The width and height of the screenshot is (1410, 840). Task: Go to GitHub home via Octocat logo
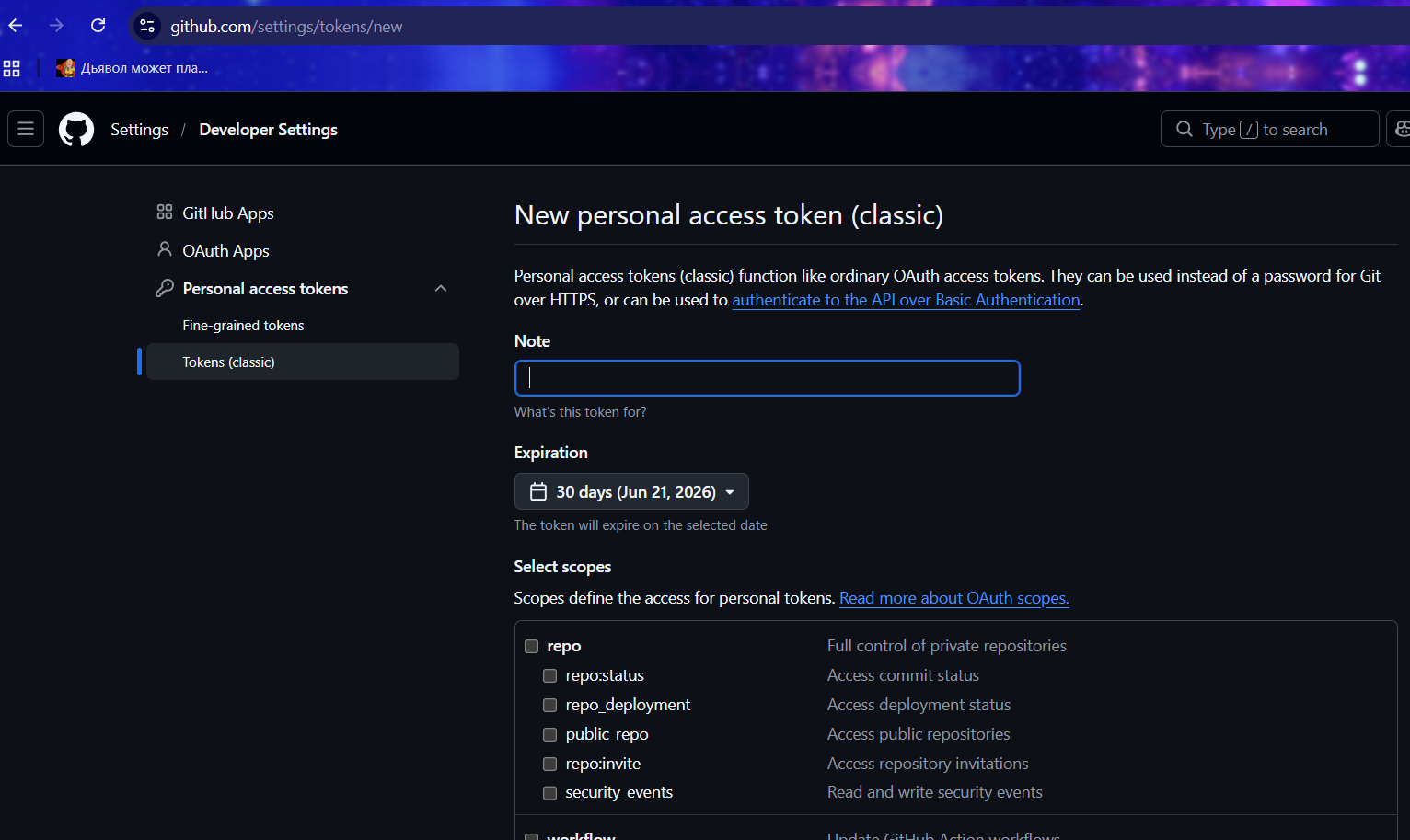click(76, 130)
